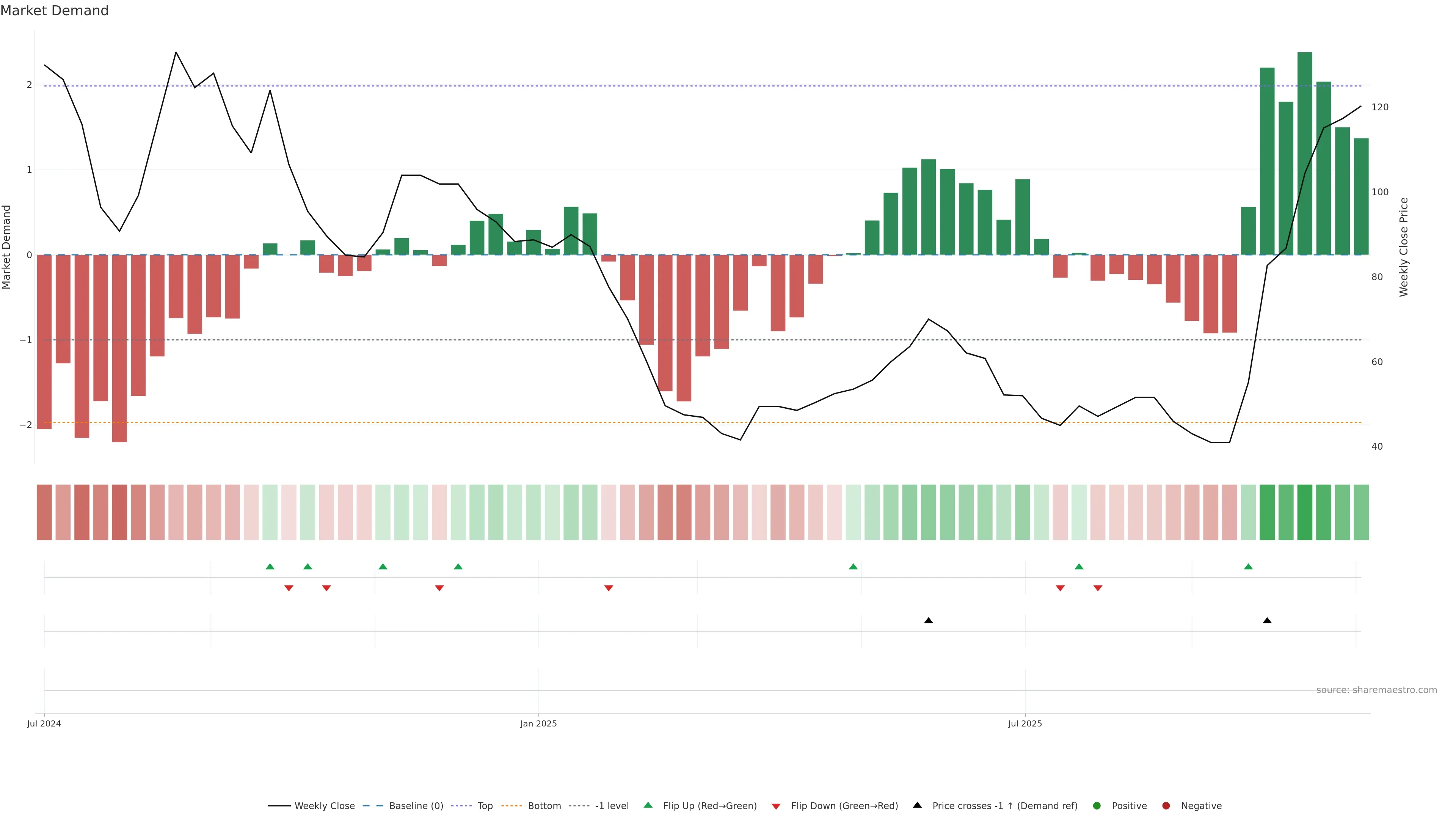
Task: Click the green Positive legend dot
Action: [1097, 805]
